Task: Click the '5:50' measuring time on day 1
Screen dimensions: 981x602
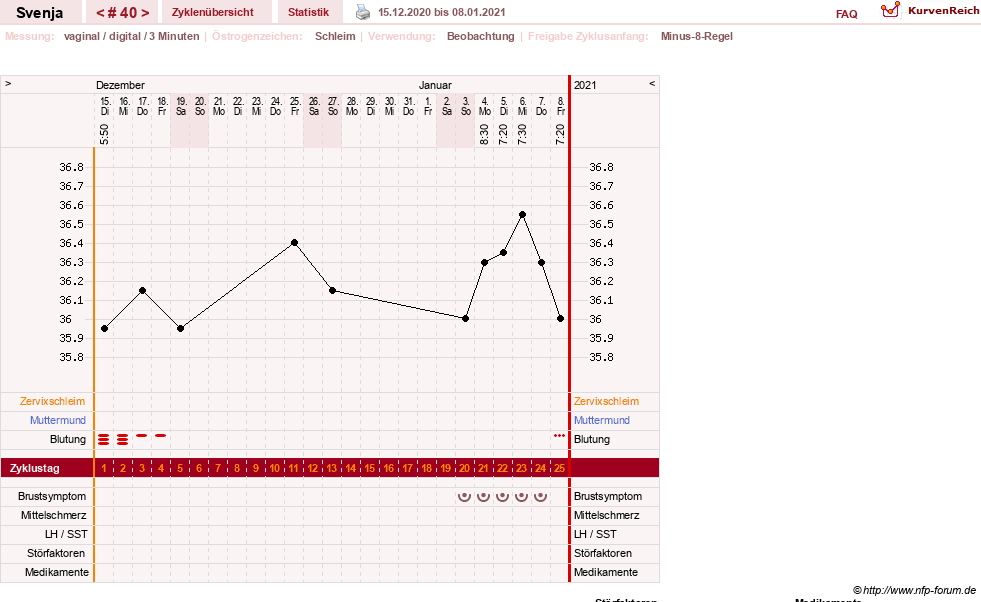Action: (104, 134)
